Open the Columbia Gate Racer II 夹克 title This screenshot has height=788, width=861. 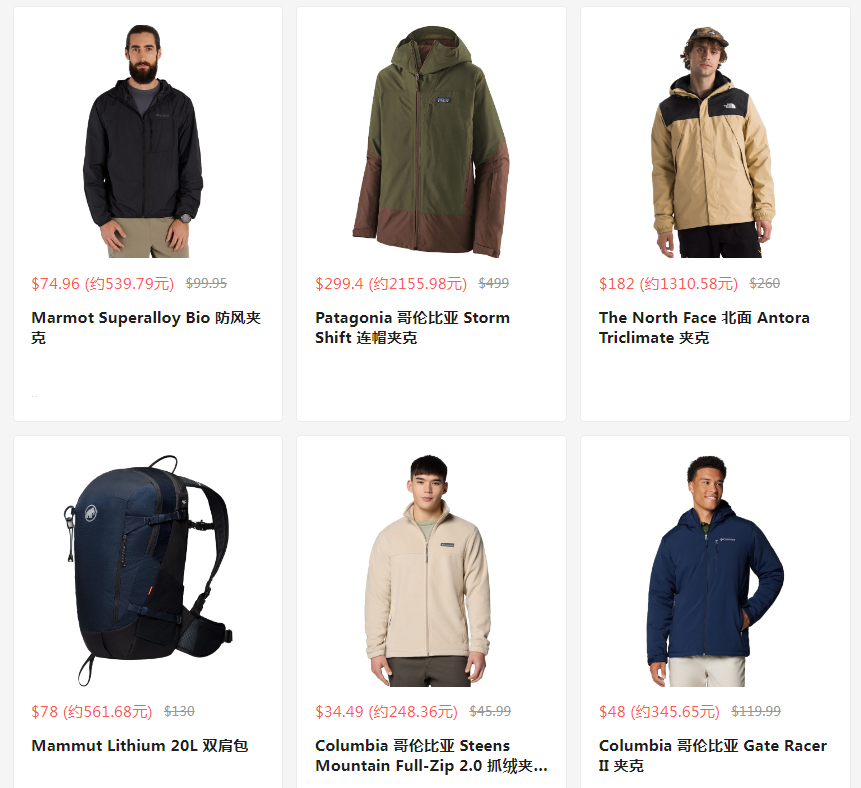[x=713, y=755]
